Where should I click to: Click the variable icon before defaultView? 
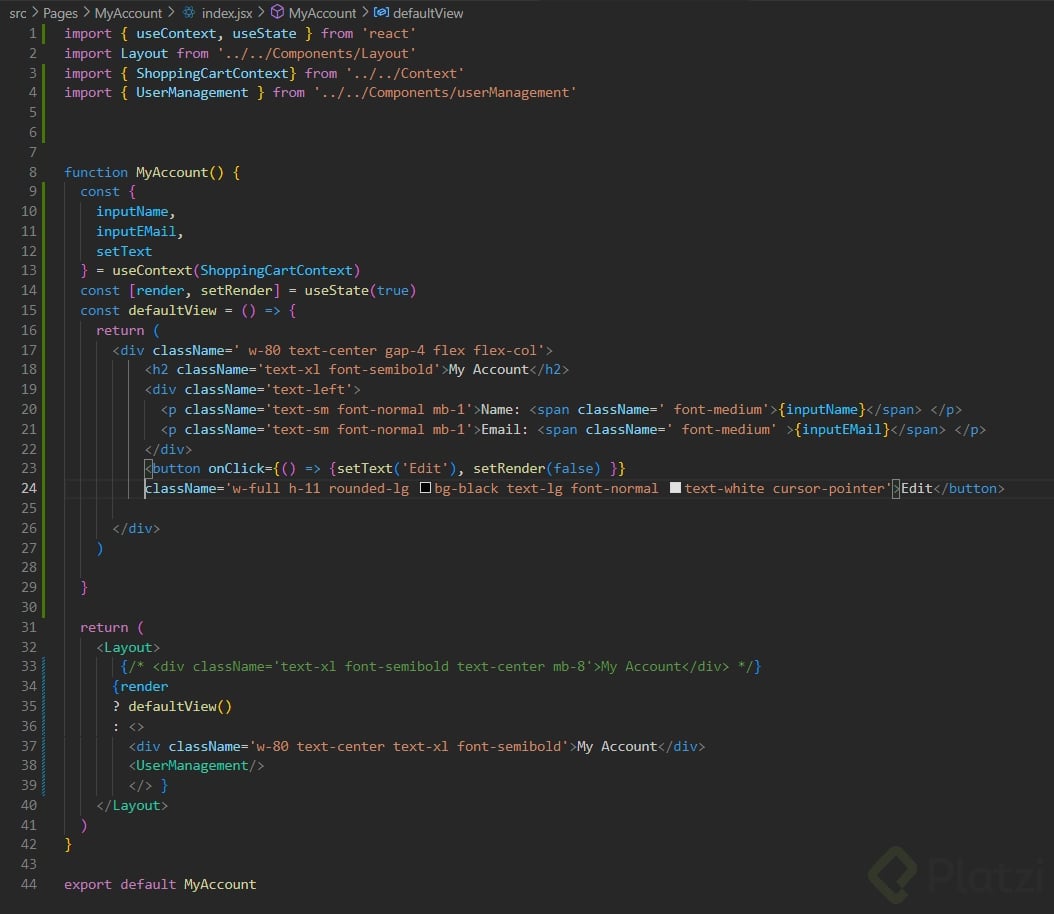381,12
